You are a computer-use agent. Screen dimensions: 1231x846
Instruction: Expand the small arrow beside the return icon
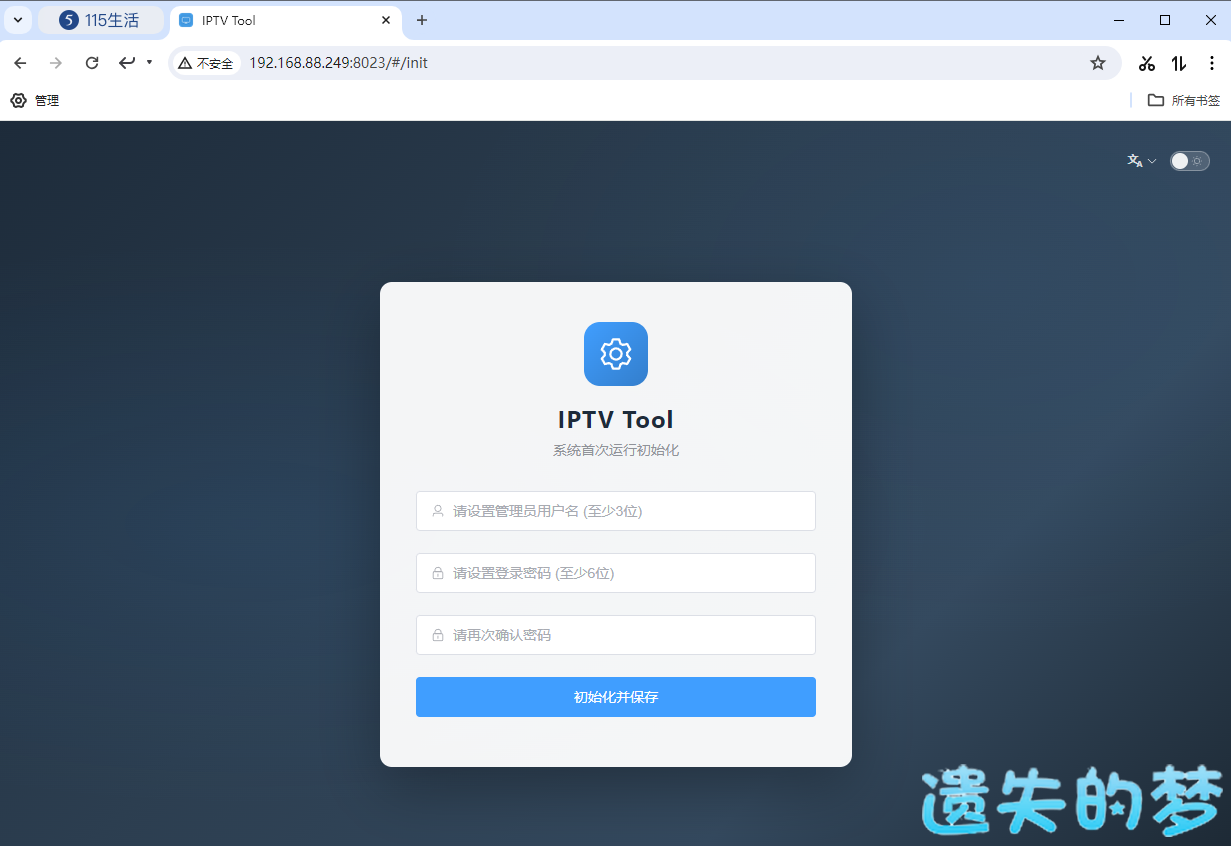pos(149,63)
